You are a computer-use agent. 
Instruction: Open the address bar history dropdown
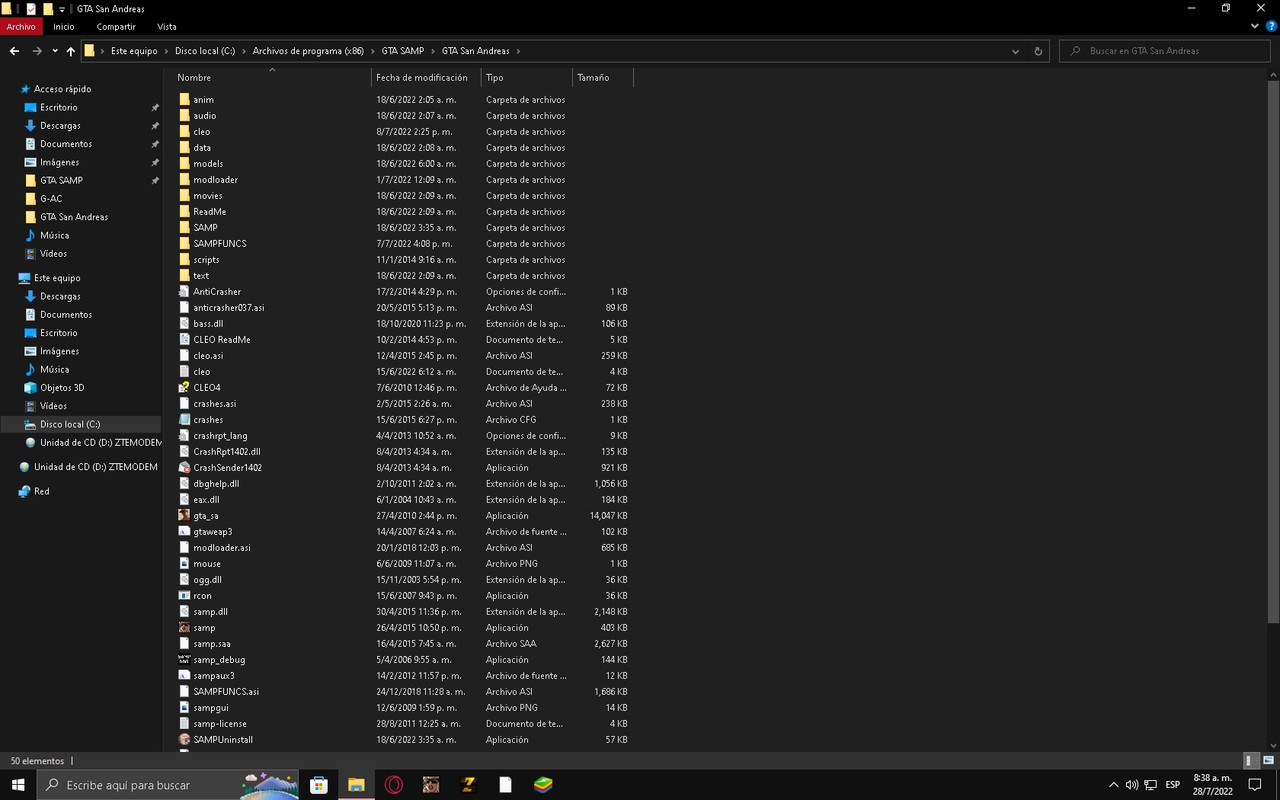1015,51
